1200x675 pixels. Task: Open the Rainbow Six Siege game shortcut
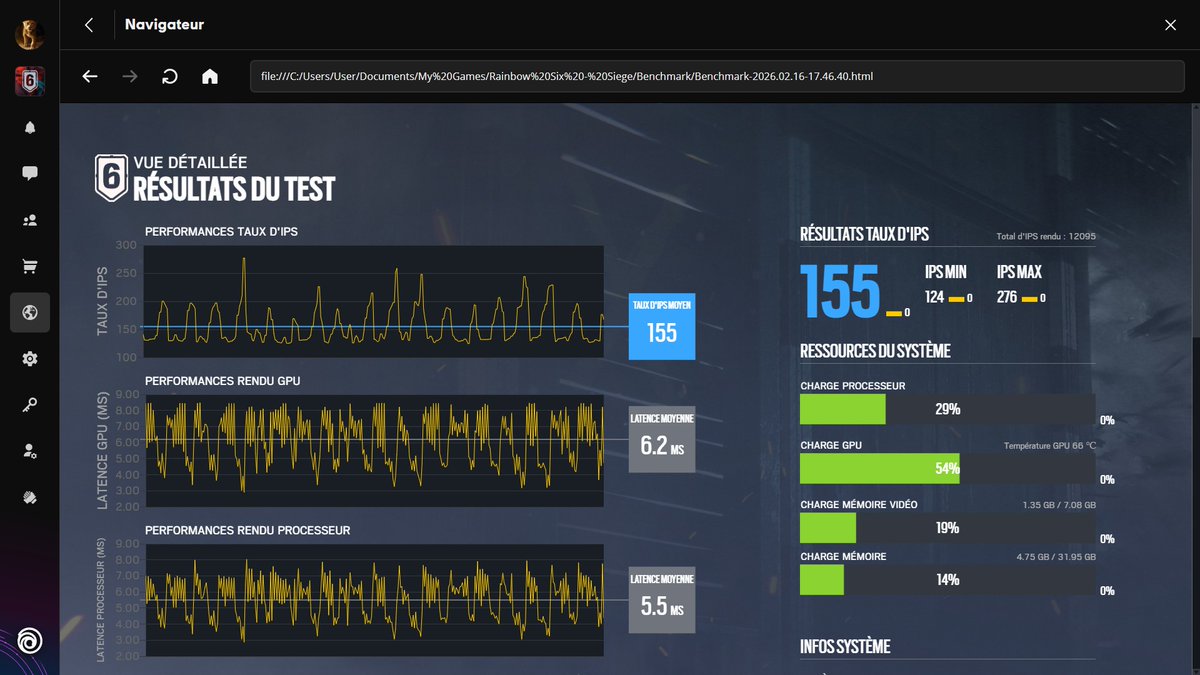click(29, 82)
